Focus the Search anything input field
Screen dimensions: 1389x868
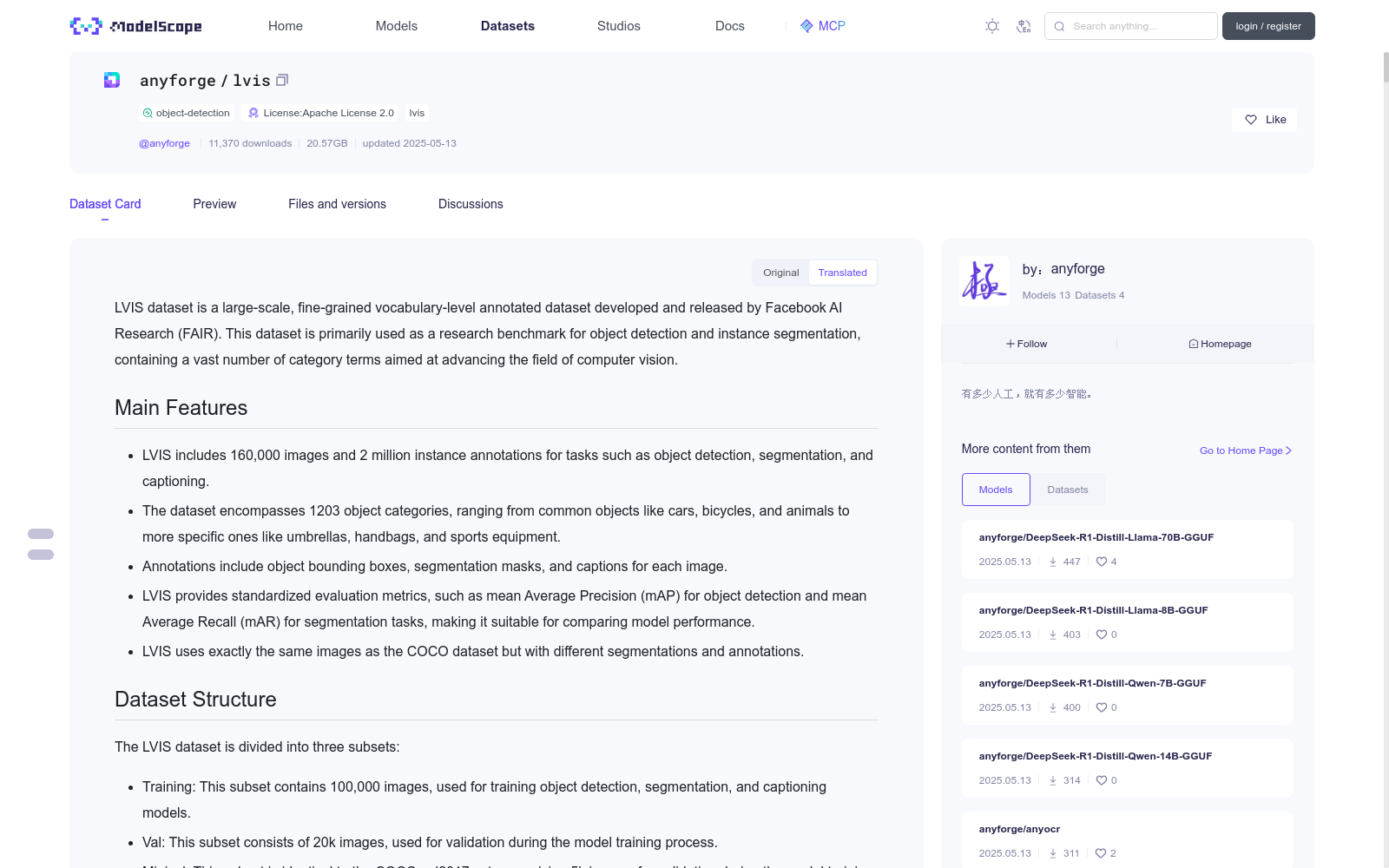pyautogui.click(x=1131, y=26)
